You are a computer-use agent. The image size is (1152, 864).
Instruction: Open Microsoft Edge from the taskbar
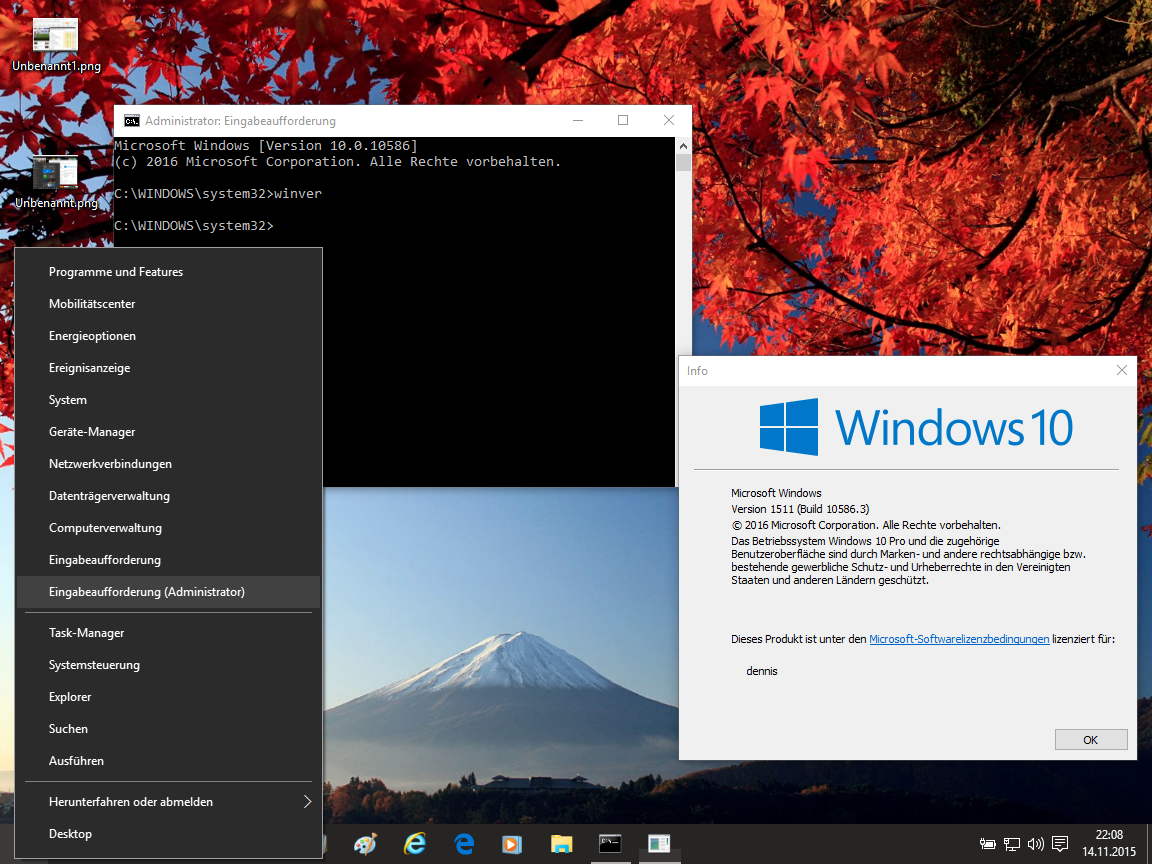coord(464,843)
